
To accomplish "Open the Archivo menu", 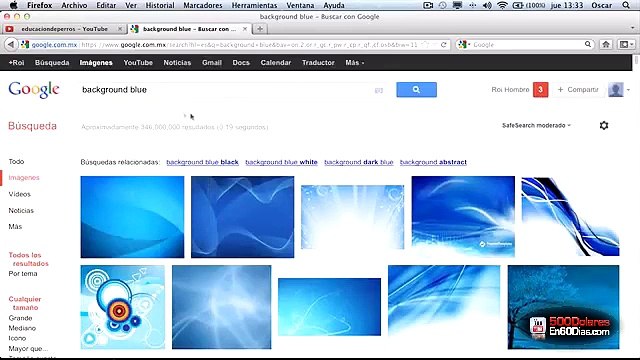I will coord(74,5).
